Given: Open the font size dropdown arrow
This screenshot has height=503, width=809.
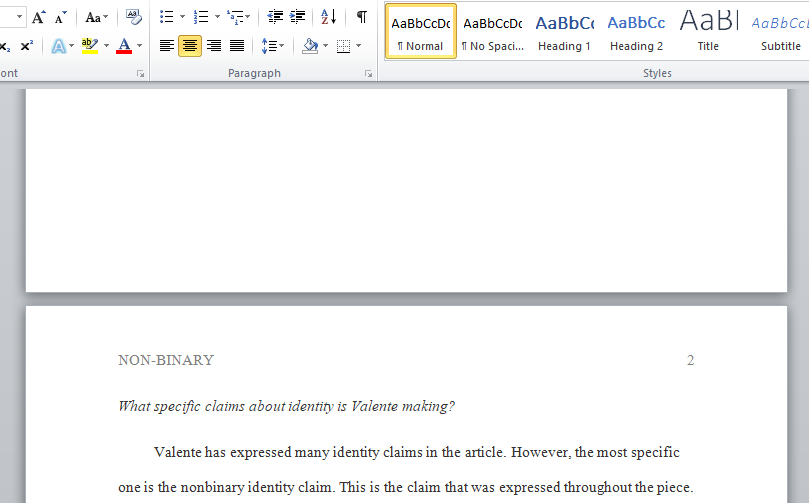Looking at the screenshot, I should pos(19,17).
